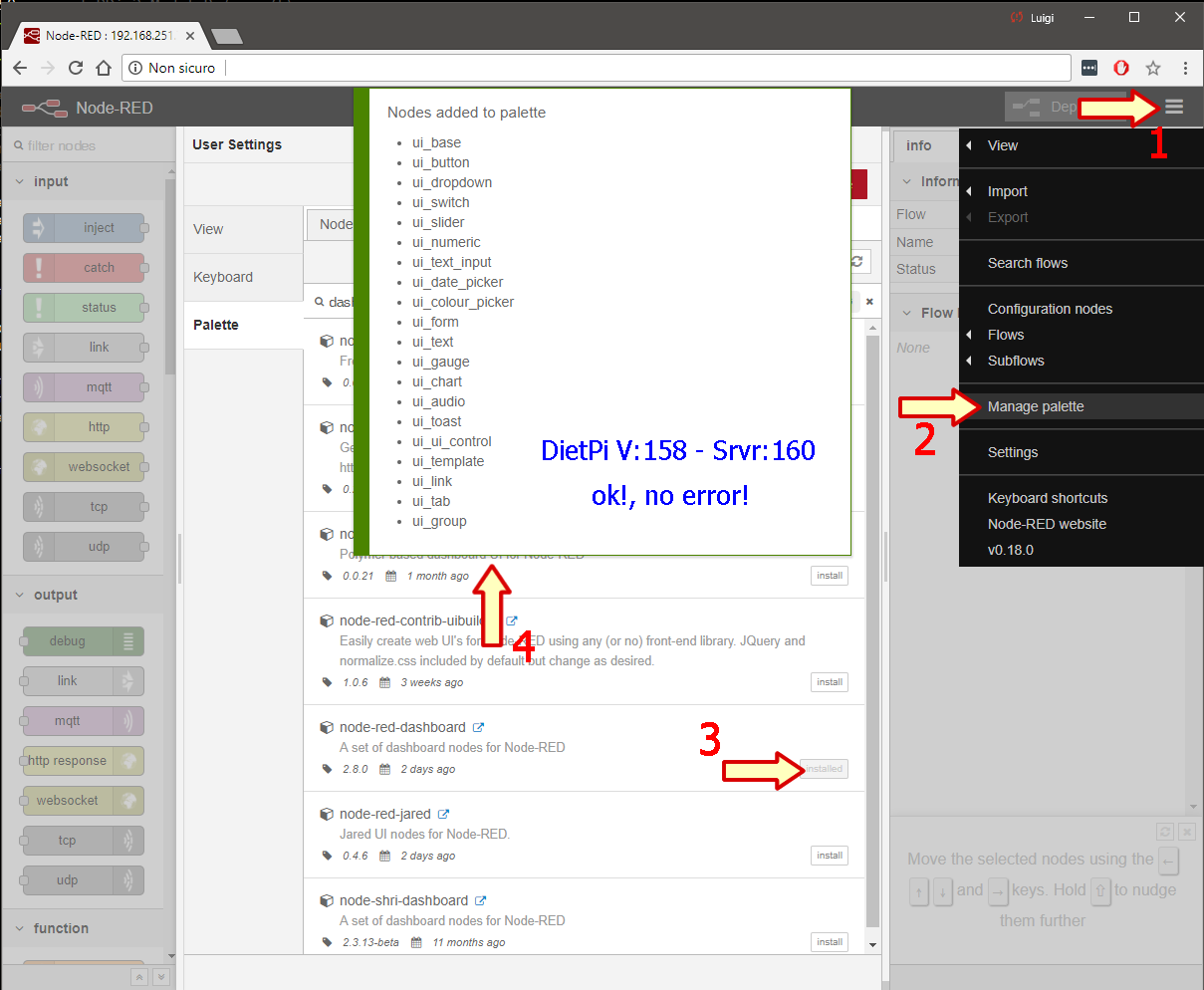Select the link input node
Screen dimensions: 1204x990
point(84,348)
